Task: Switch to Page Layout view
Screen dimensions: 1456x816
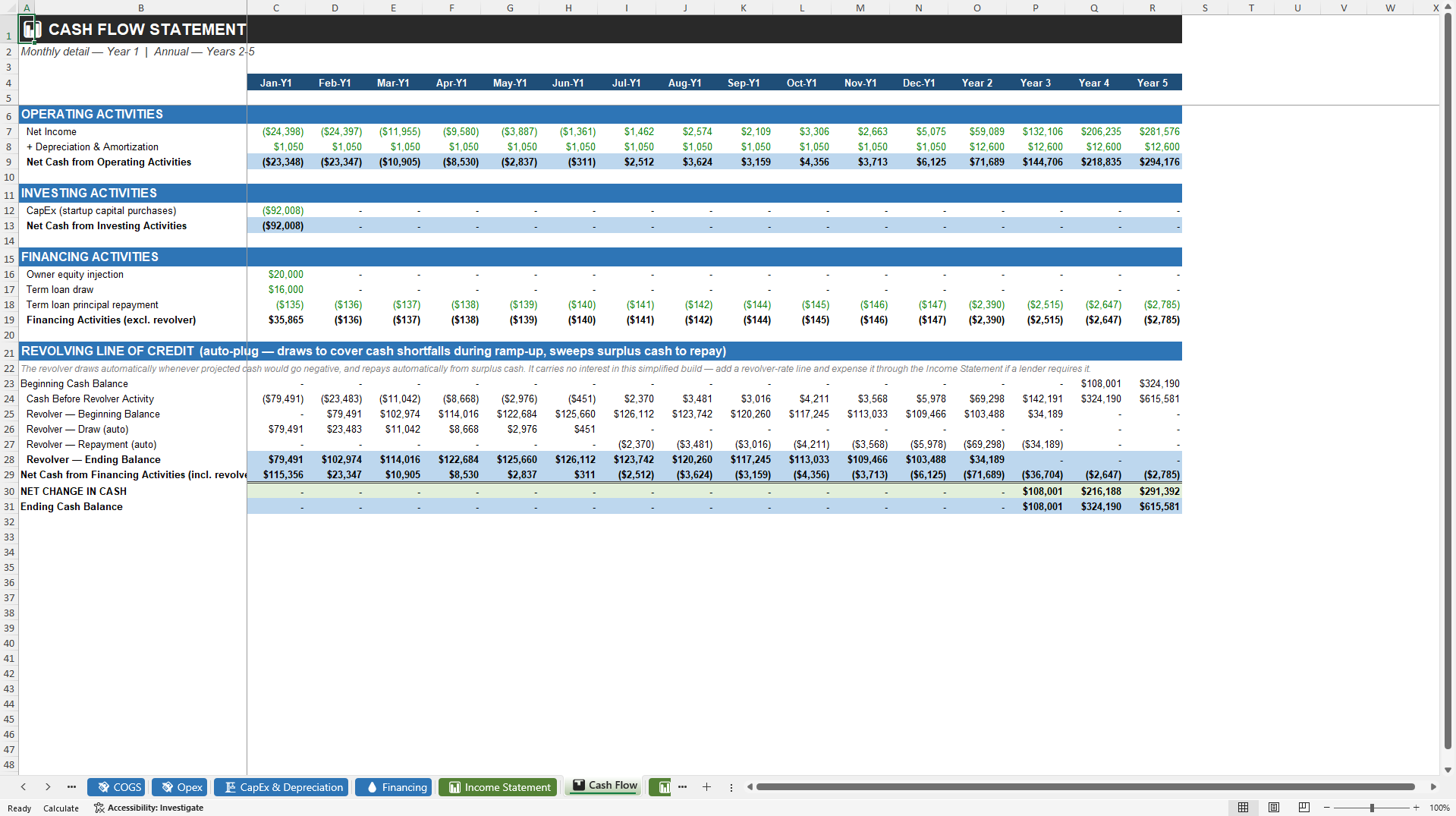Action: point(1274,808)
